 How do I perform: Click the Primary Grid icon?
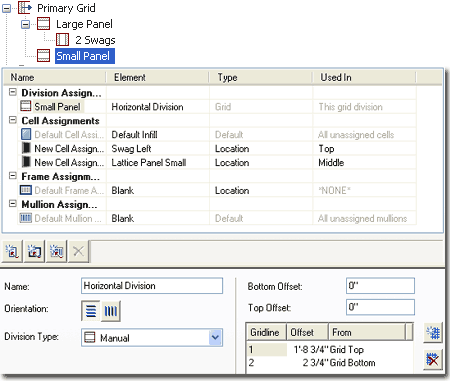click(x=24, y=8)
